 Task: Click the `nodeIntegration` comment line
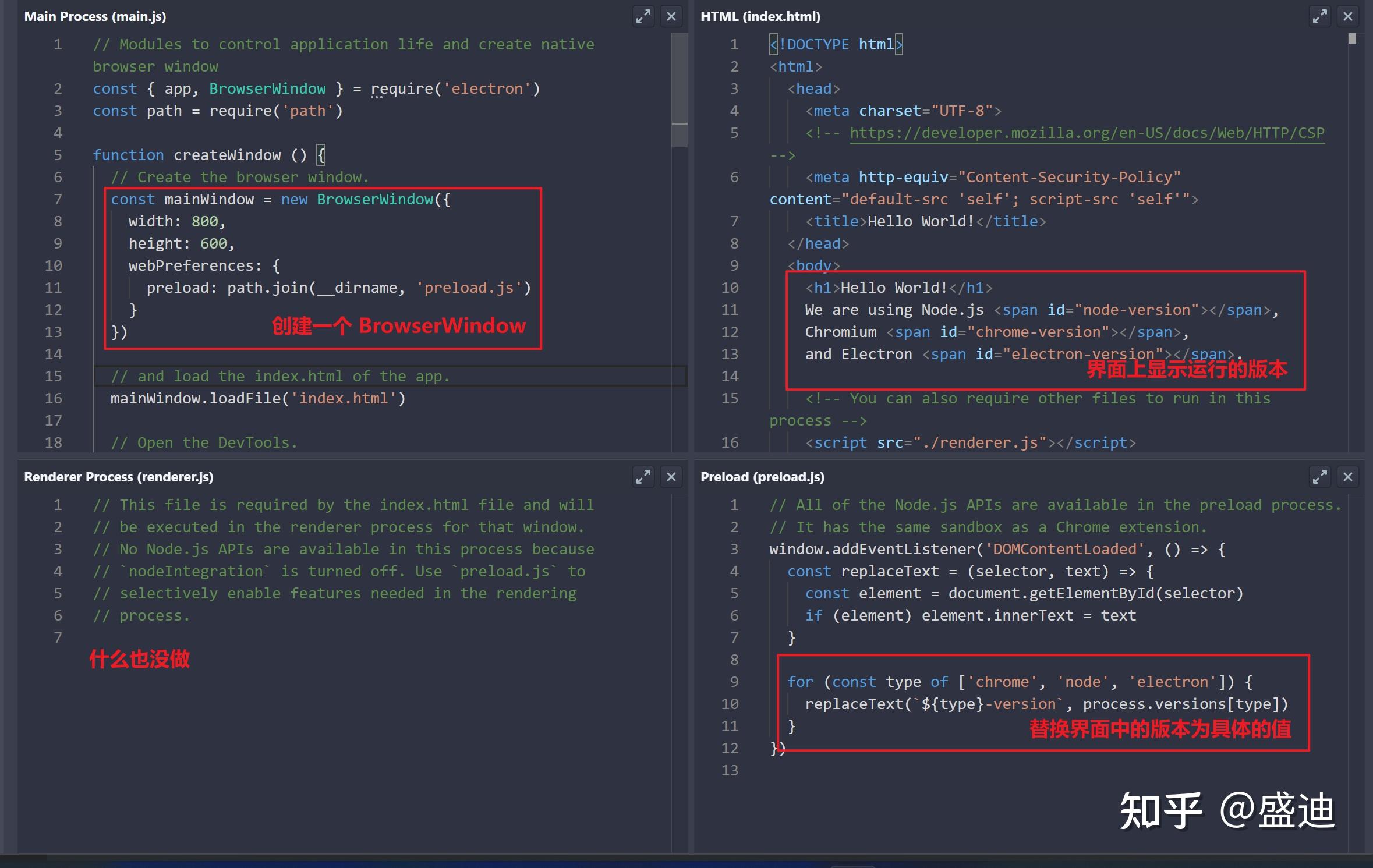click(339, 571)
